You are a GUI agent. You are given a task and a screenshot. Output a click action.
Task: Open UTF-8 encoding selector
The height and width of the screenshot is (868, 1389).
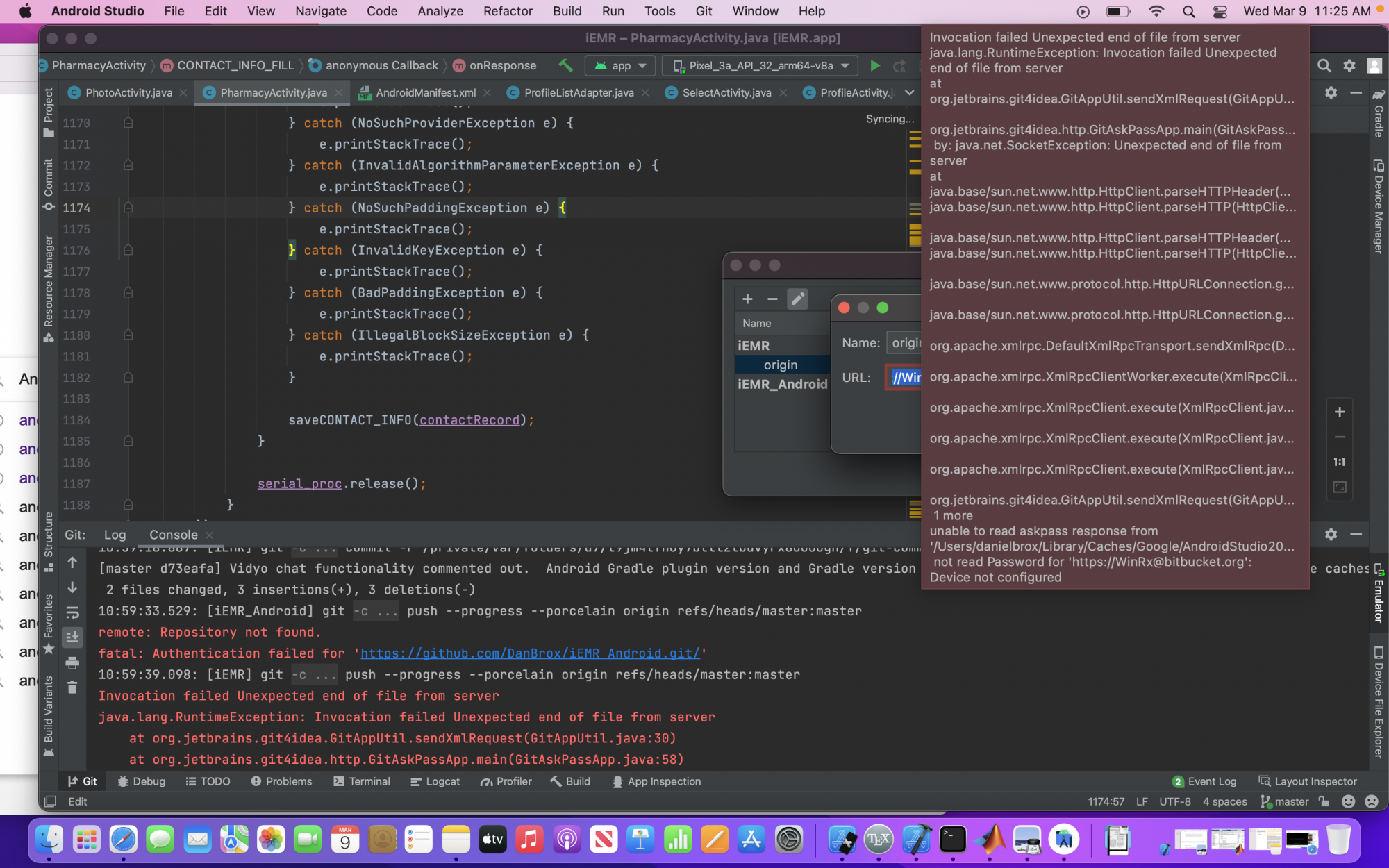[x=1175, y=801]
